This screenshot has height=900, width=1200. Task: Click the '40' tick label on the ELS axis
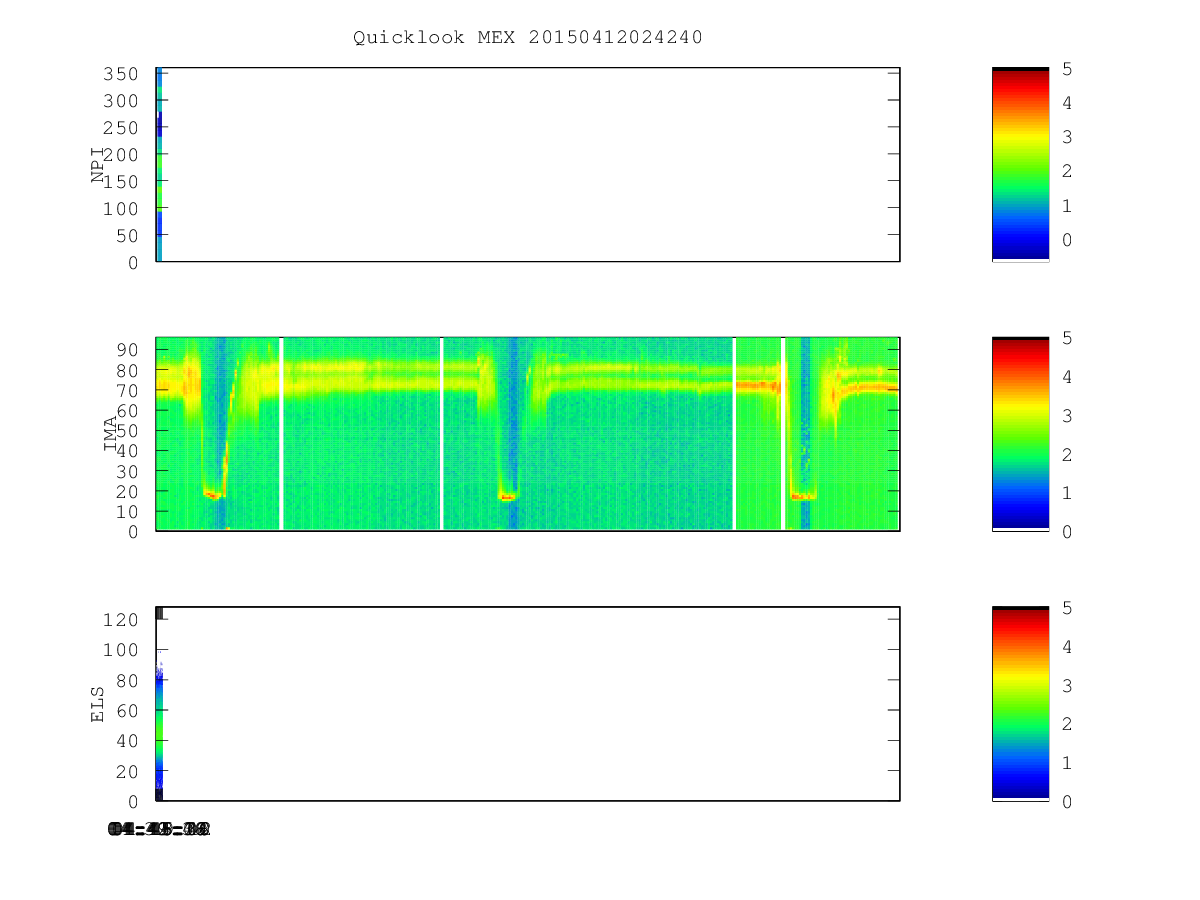click(127, 741)
